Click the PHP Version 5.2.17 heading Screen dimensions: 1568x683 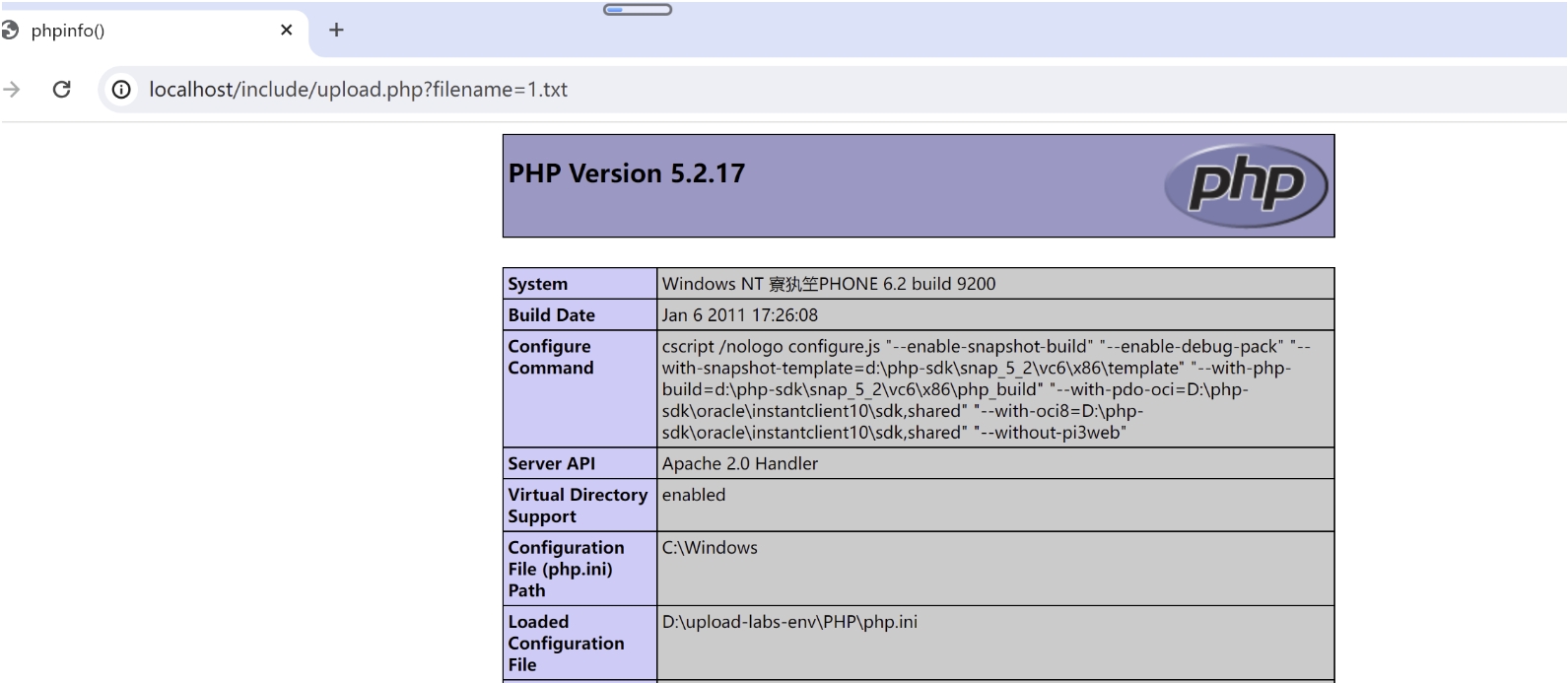[627, 173]
